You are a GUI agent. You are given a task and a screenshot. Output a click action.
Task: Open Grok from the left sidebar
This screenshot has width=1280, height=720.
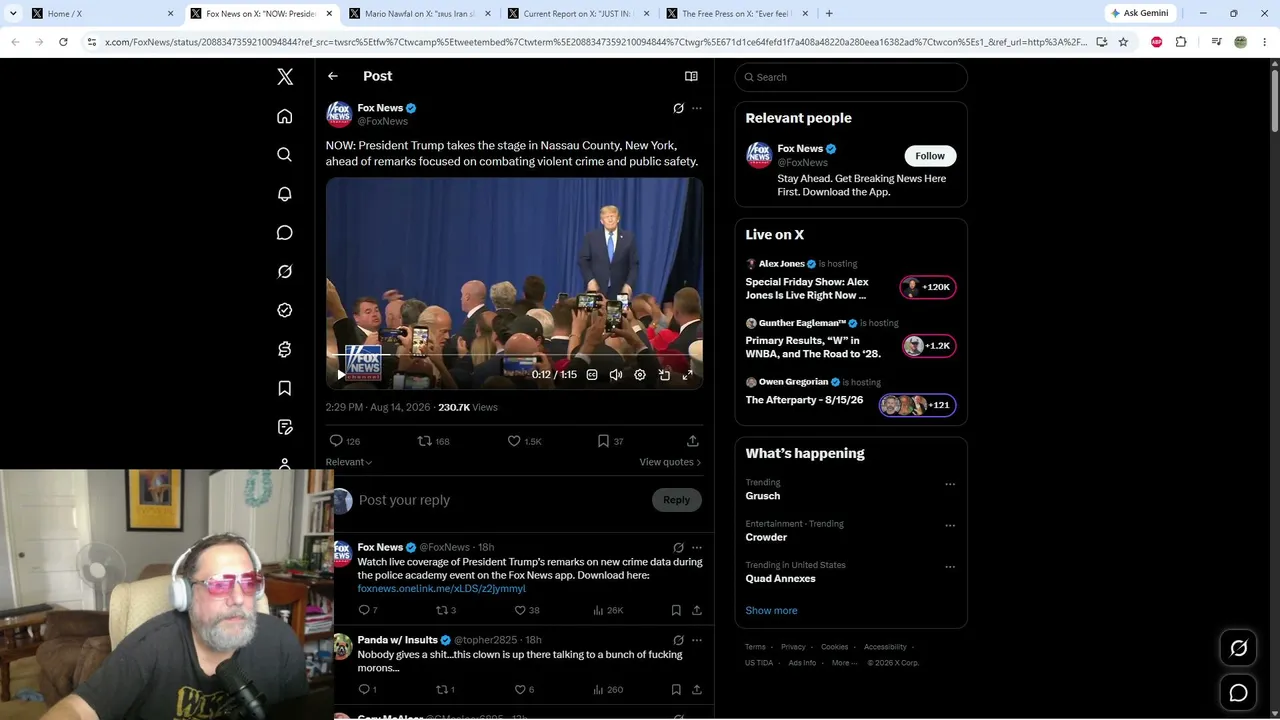(x=285, y=272)
